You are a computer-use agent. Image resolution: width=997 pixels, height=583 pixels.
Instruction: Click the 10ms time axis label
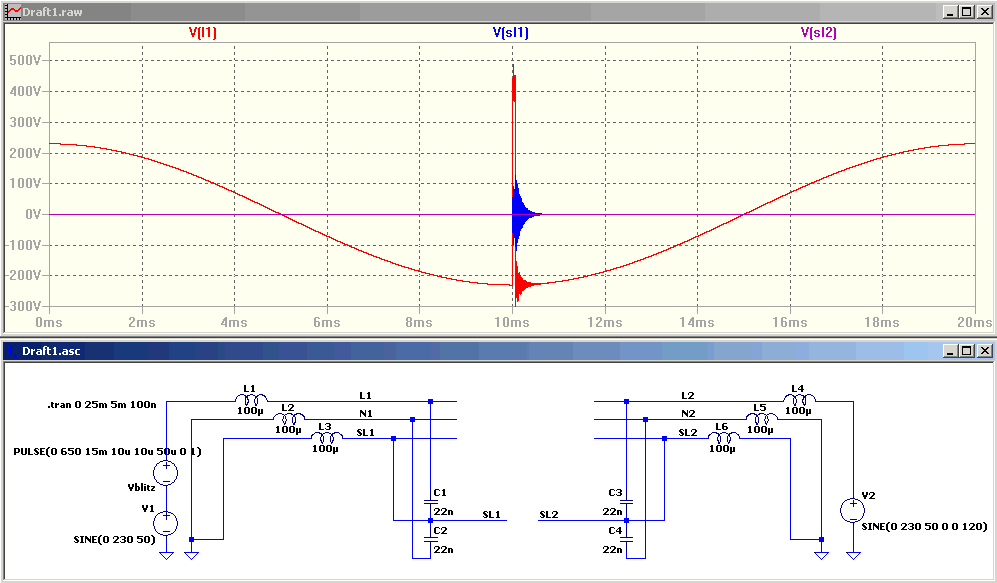point(511,322)
